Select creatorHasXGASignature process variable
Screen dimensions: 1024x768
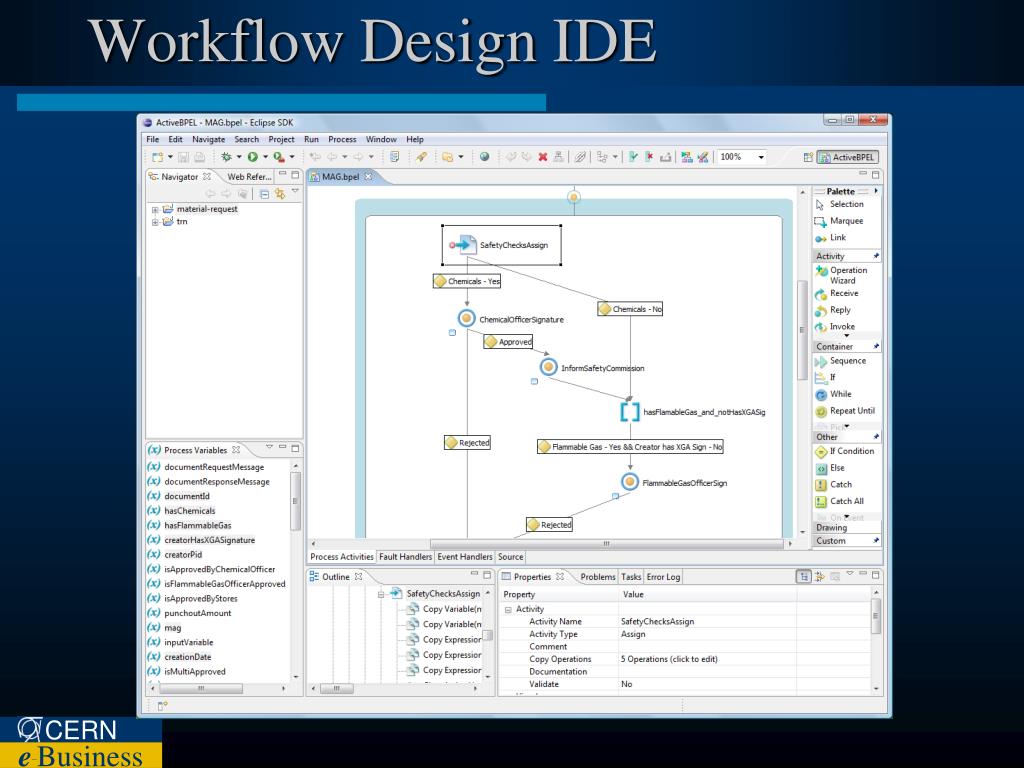tap(209, 540)
